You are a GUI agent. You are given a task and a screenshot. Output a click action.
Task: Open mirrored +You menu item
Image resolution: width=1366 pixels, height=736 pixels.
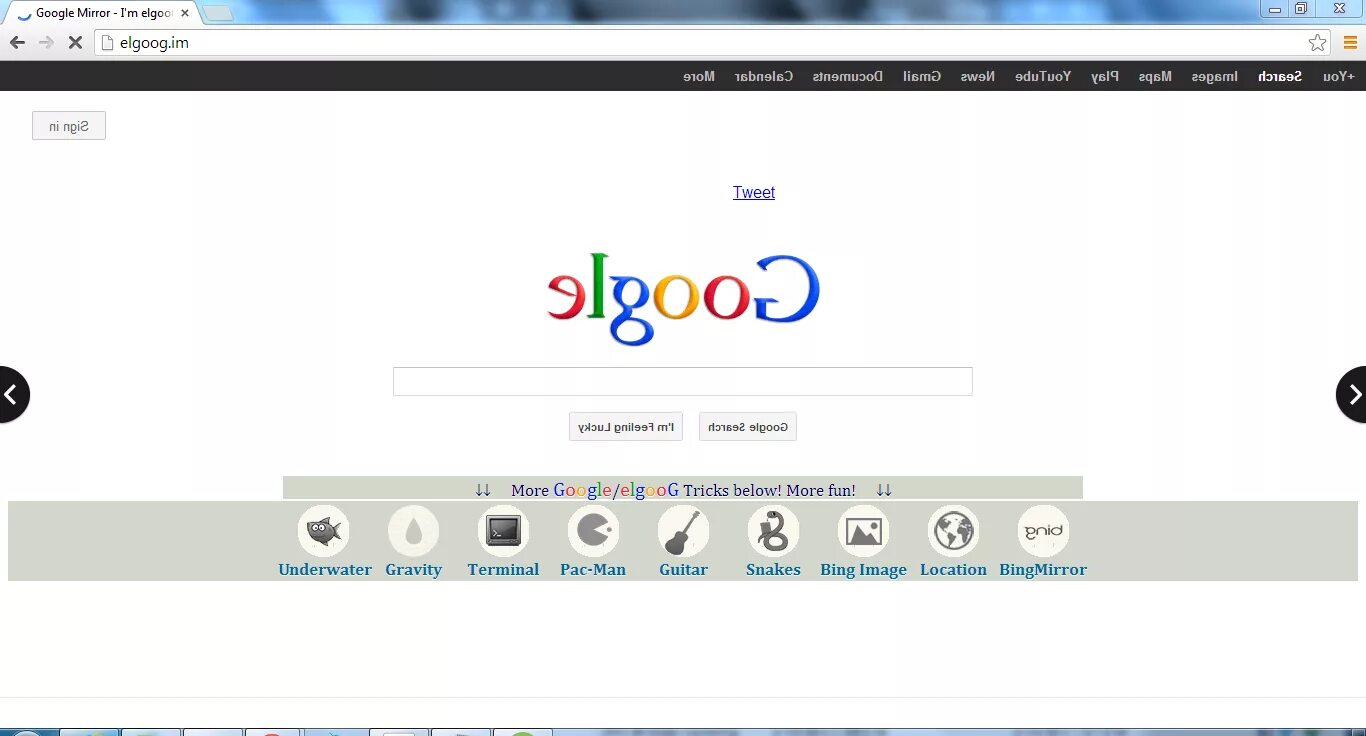1338,76
